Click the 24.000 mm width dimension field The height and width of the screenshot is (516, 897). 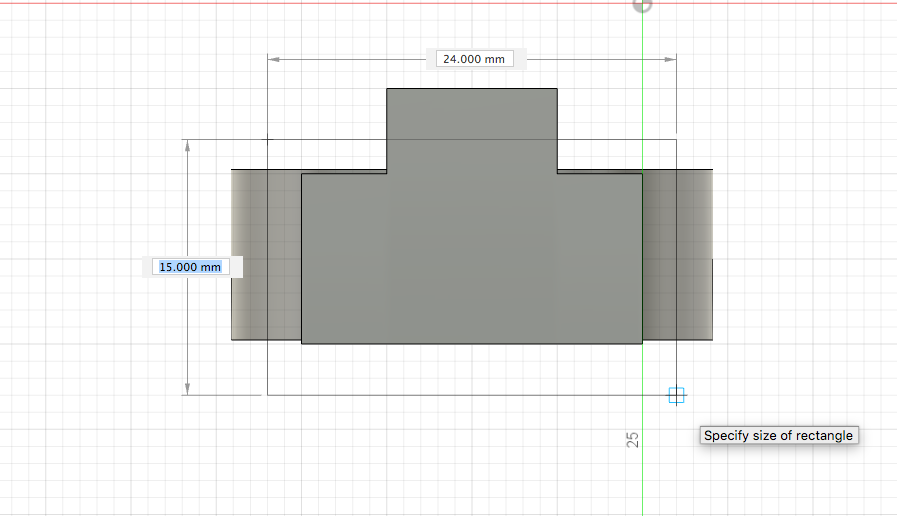coord(474,59)
